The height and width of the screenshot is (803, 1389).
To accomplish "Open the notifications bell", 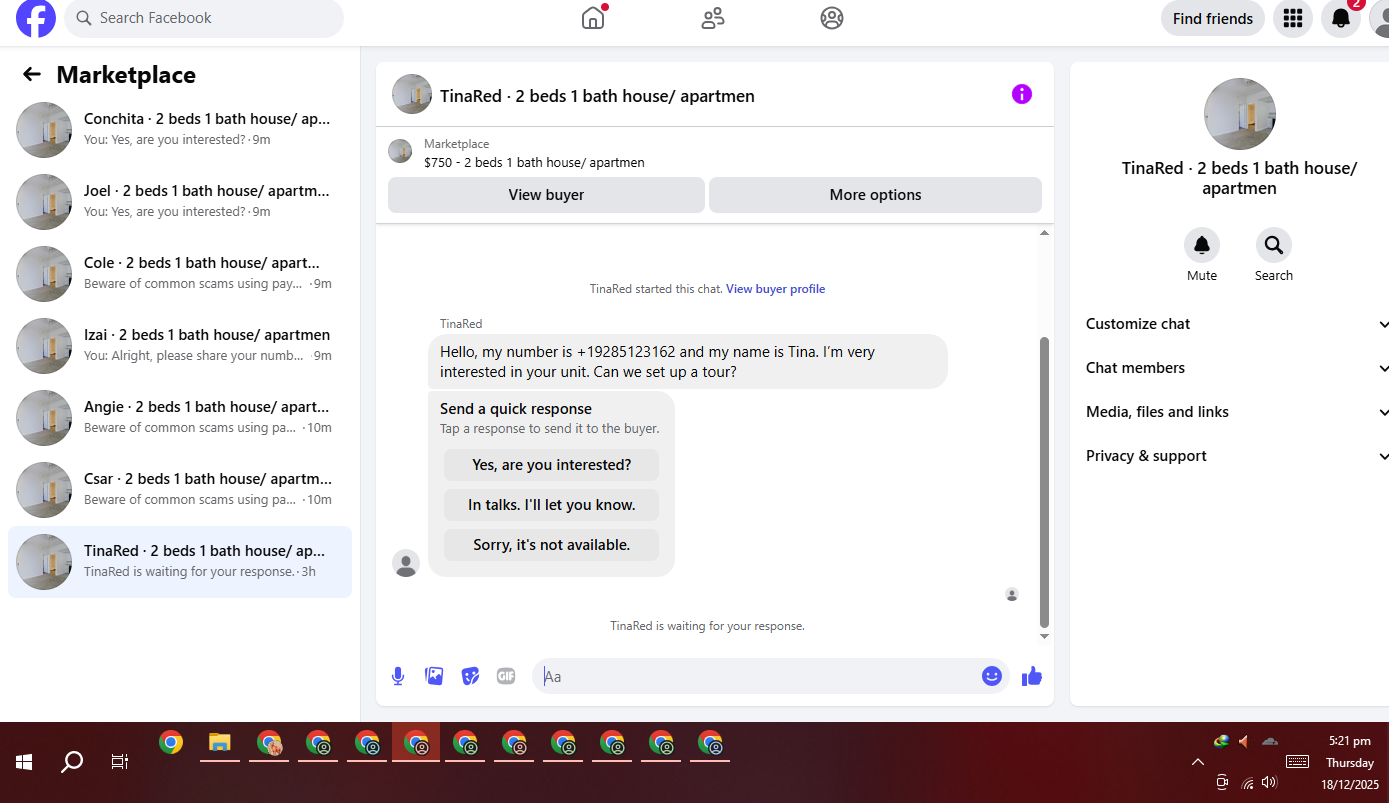I will coord(1341,18).
